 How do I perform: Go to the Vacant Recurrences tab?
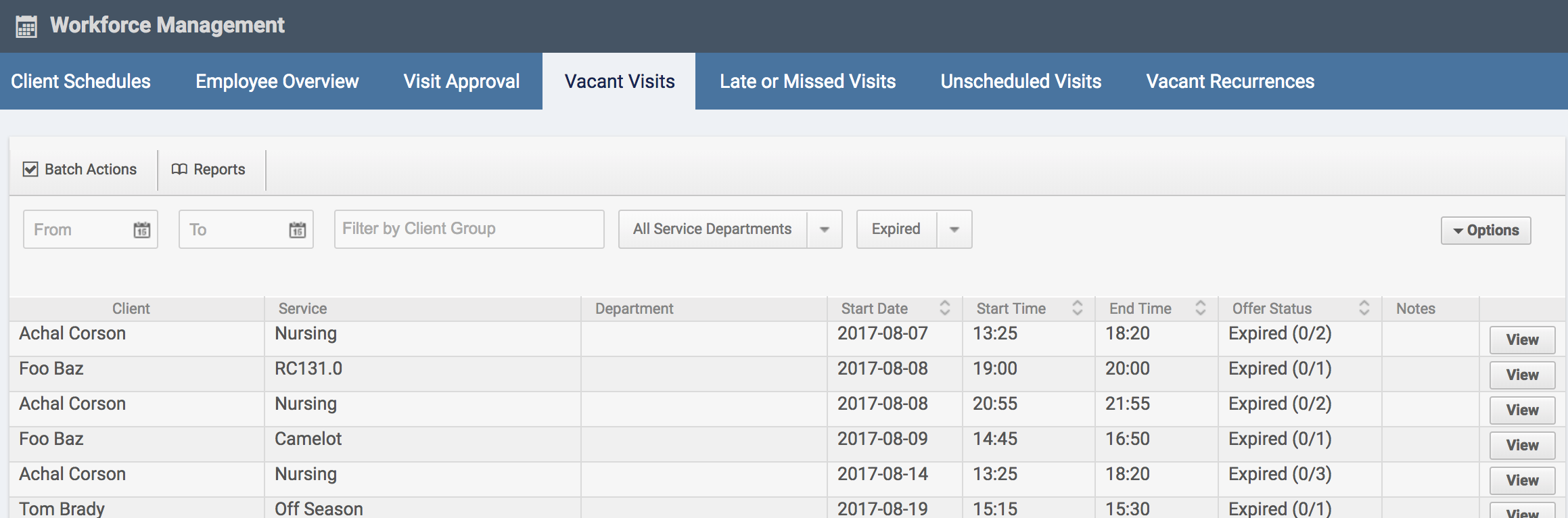coord(1230,82)
